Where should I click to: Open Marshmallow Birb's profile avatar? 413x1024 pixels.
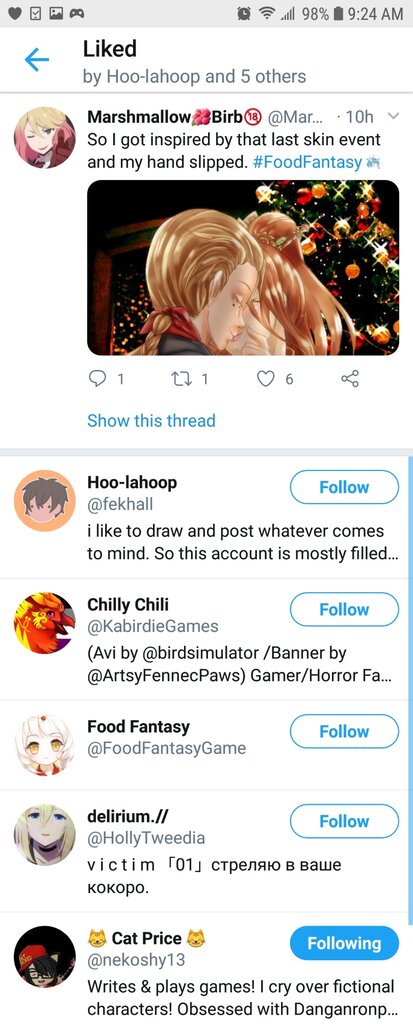[x=44, y=138]
